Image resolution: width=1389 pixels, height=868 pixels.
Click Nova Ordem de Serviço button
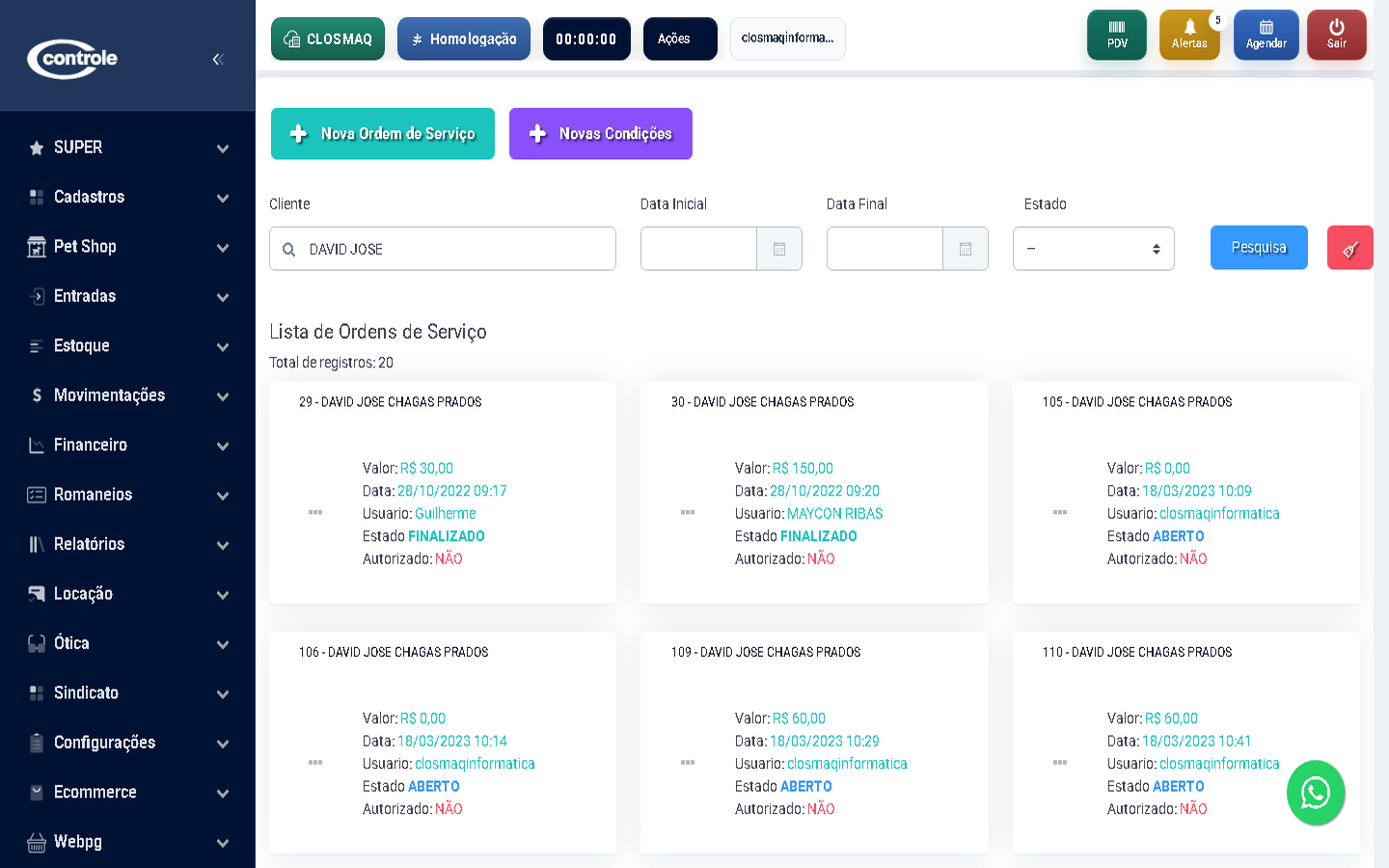coord(382,134)
